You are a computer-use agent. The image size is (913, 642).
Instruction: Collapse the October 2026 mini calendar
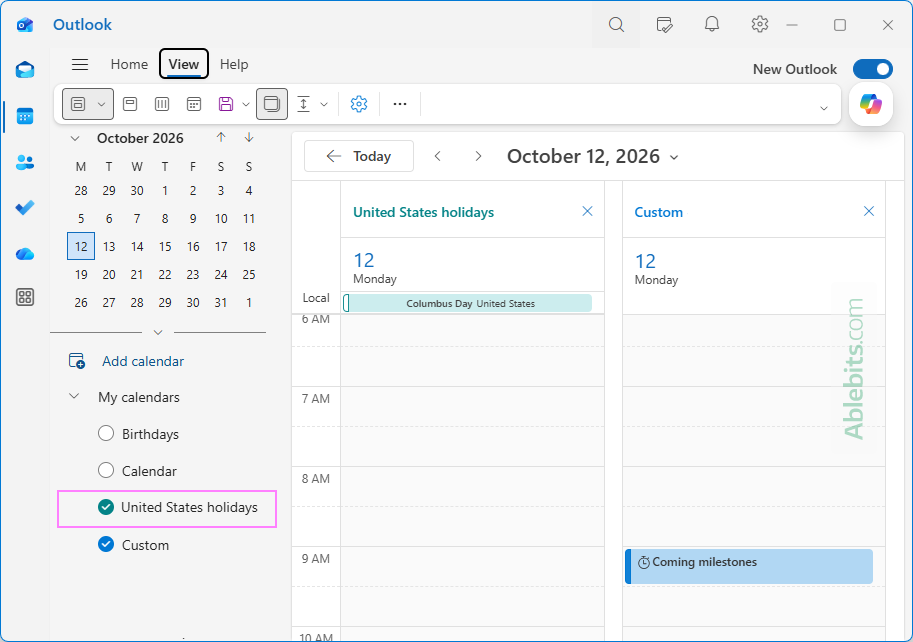75,138
